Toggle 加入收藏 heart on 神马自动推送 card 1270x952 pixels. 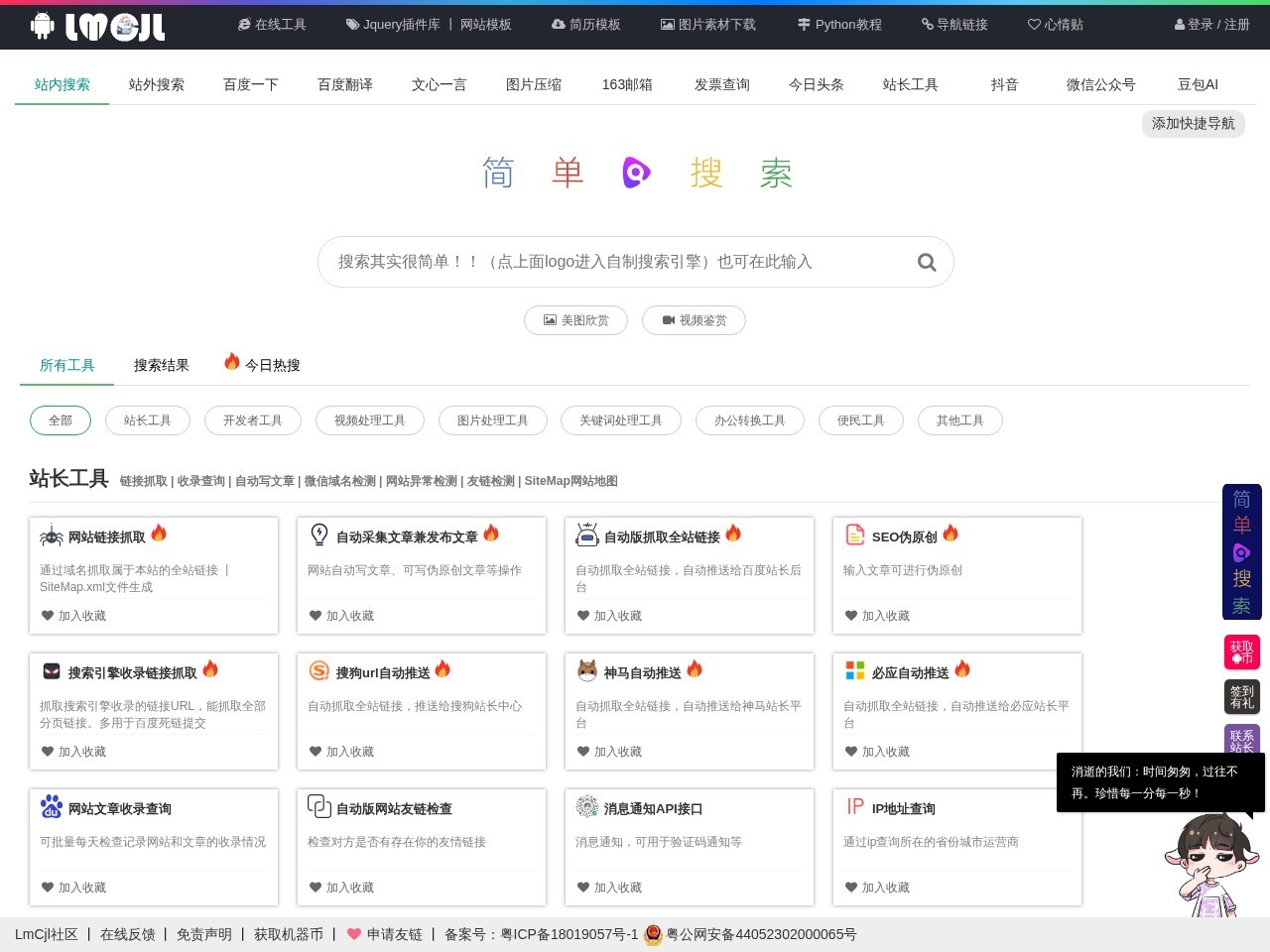583,752
